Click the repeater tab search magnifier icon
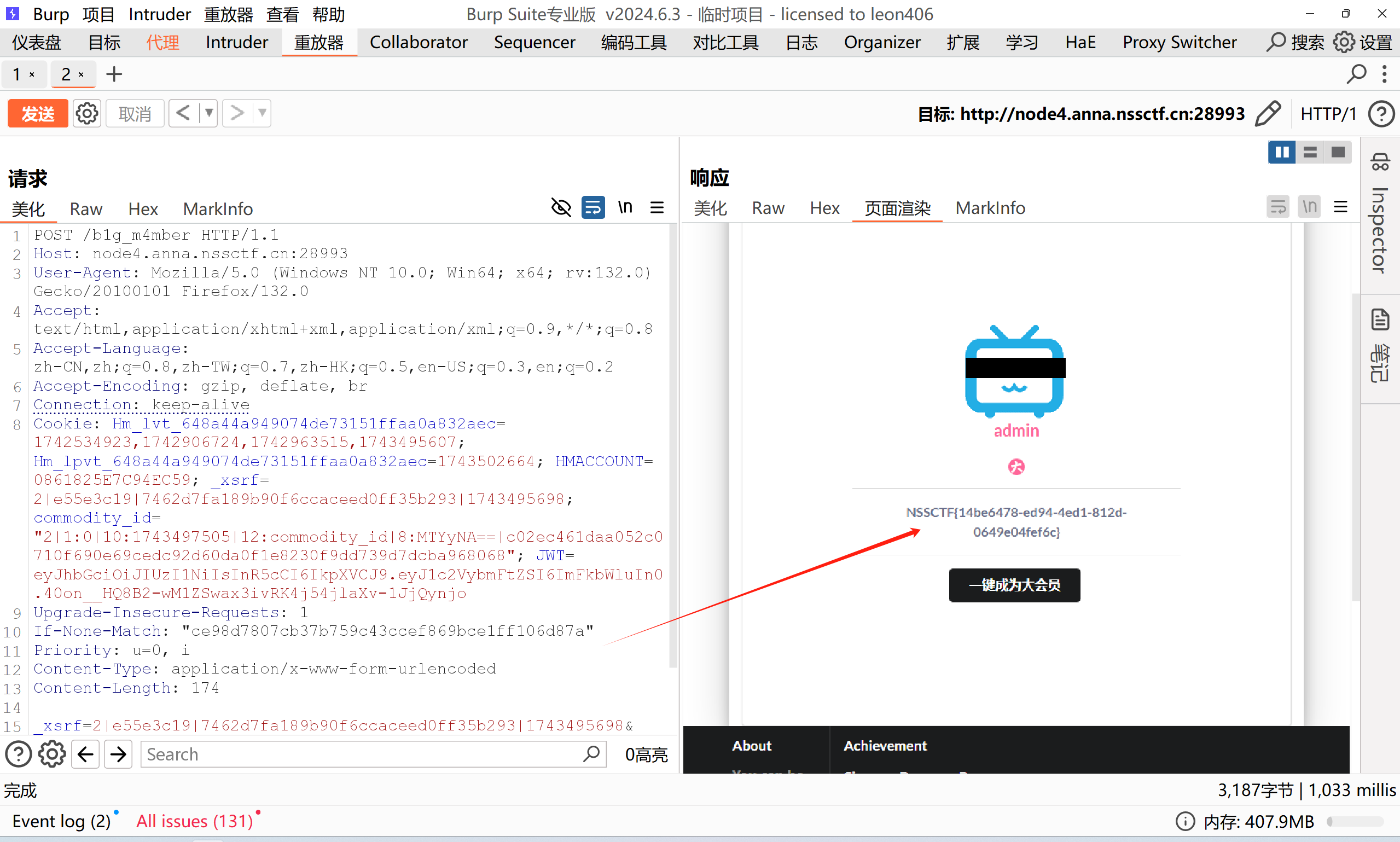Image resolution: width=1400 pixels, height=842 pixels. (x=1356, y=74)
